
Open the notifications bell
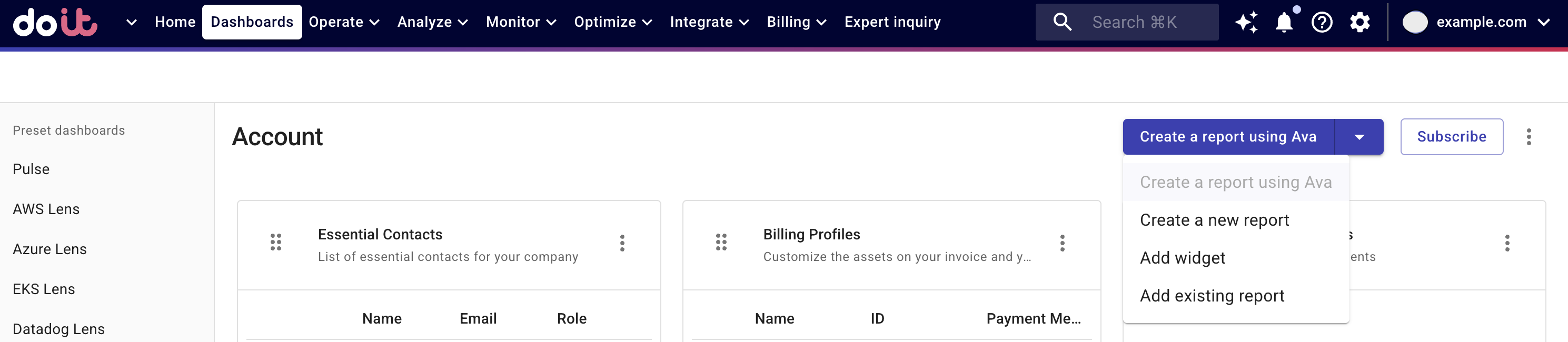(1284, 22)
